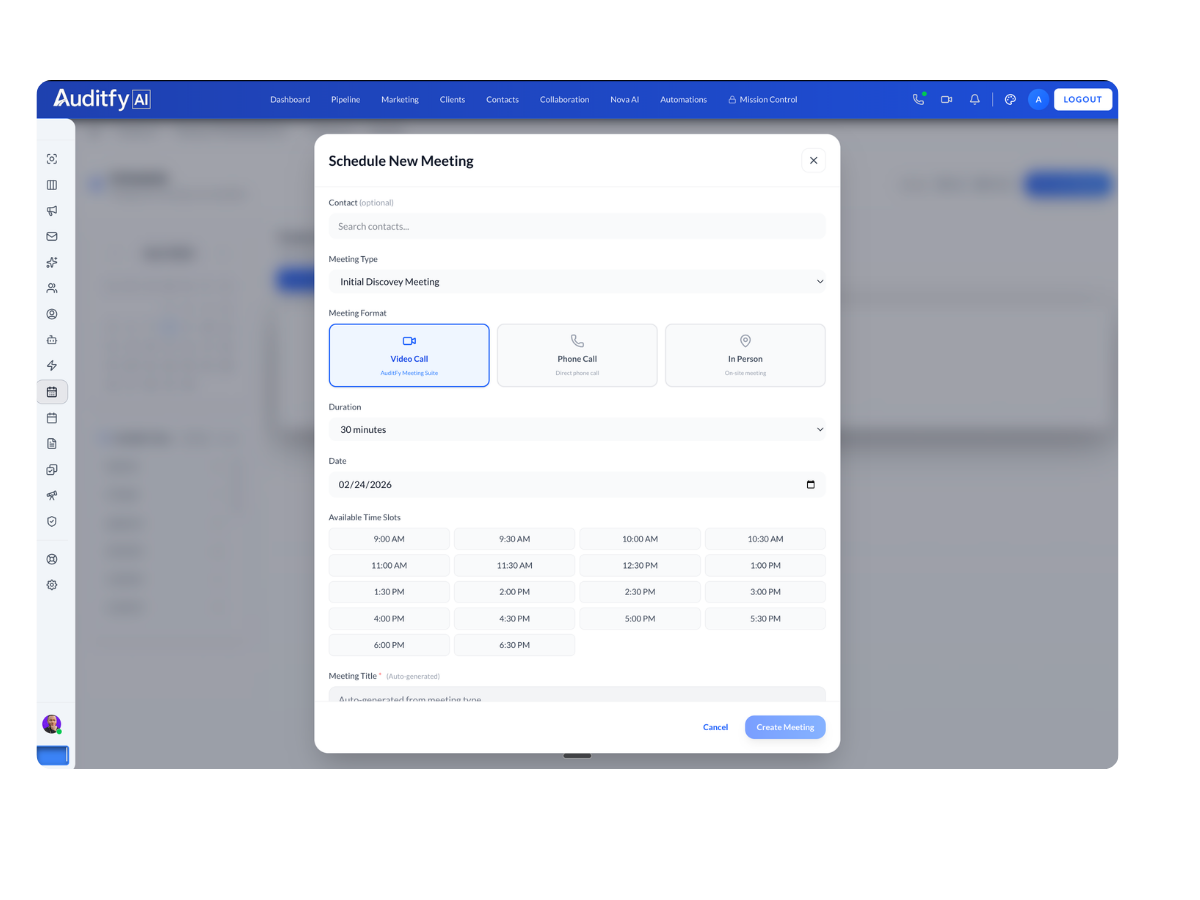Open Pipeline in the top navigation

pyautogui.click(x=346, y=100)
